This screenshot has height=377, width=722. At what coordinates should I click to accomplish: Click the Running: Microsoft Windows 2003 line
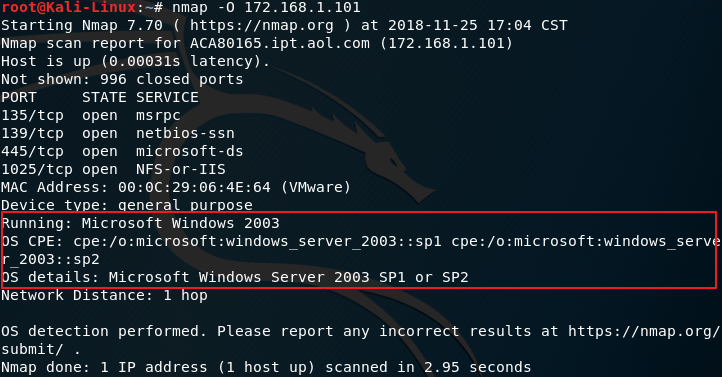click(x=140, y=223)
